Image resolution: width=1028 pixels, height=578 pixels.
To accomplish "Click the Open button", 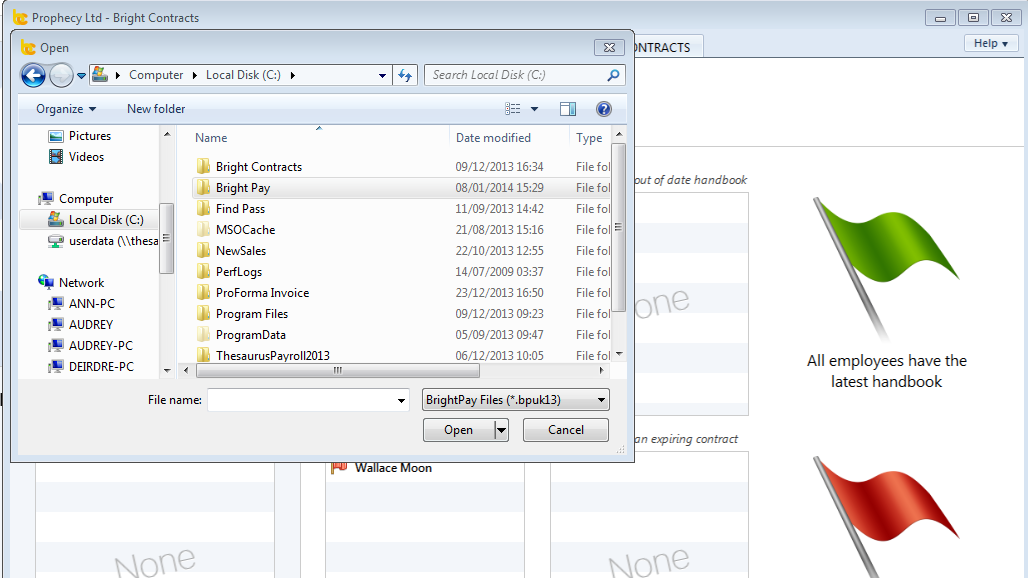I will [458, 430].
